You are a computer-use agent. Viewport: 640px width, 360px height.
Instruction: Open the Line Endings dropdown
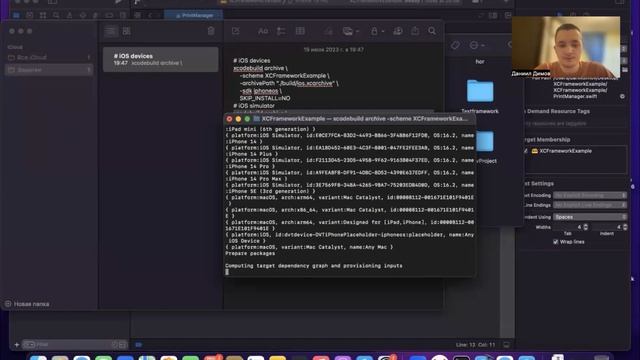click(x=590, y=205)
